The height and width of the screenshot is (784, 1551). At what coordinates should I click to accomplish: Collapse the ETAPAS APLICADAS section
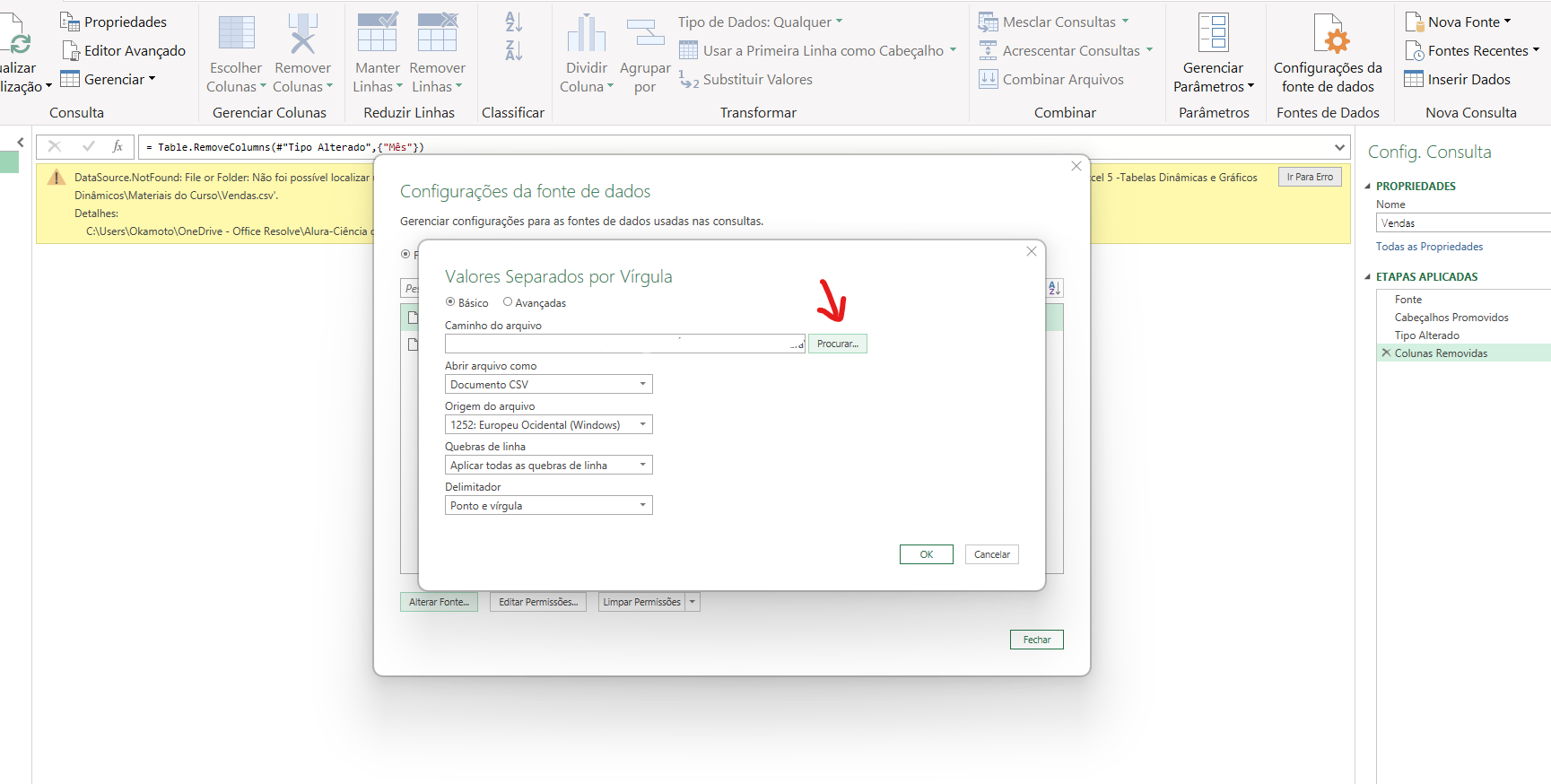coord(1368,277)
